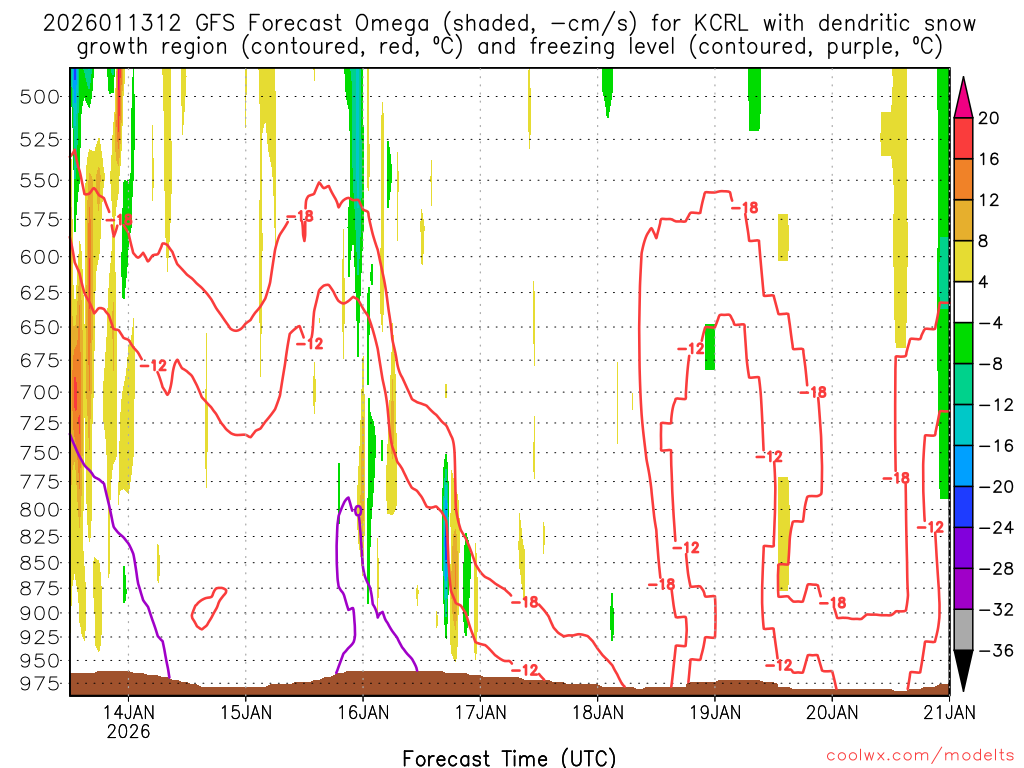
Task: Click the 16JAN time axis label
Action: coord(362,711)
